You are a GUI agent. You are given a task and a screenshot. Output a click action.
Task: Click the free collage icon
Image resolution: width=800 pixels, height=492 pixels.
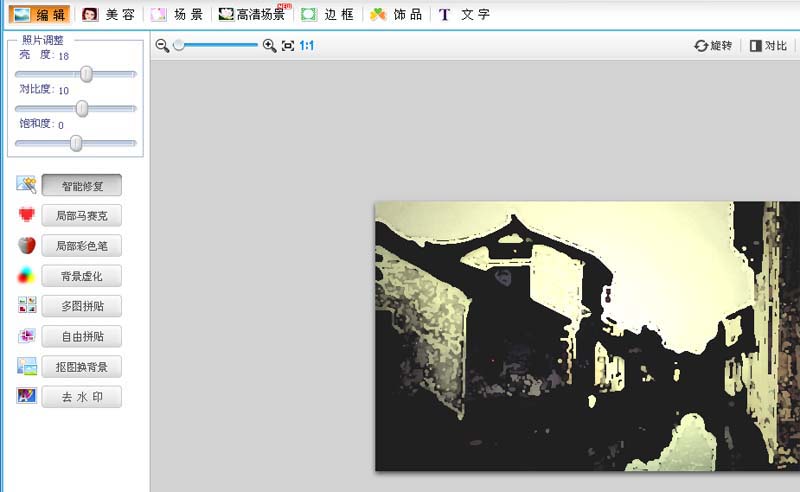[27, 335]
